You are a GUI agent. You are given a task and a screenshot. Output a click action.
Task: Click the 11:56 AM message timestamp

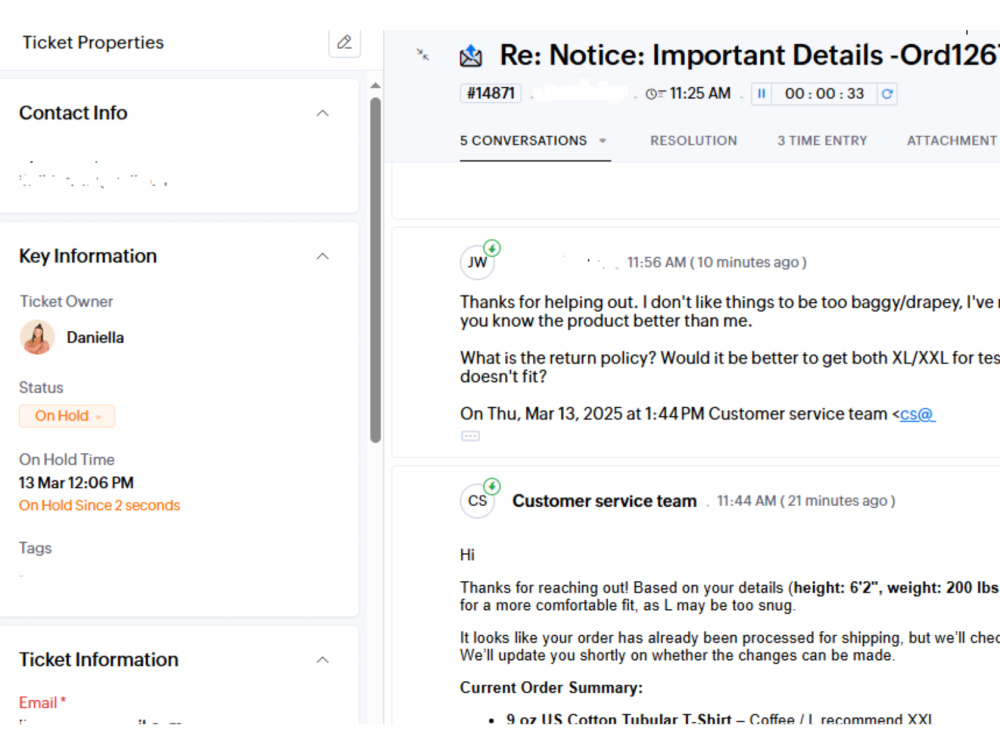pos(717,263)
